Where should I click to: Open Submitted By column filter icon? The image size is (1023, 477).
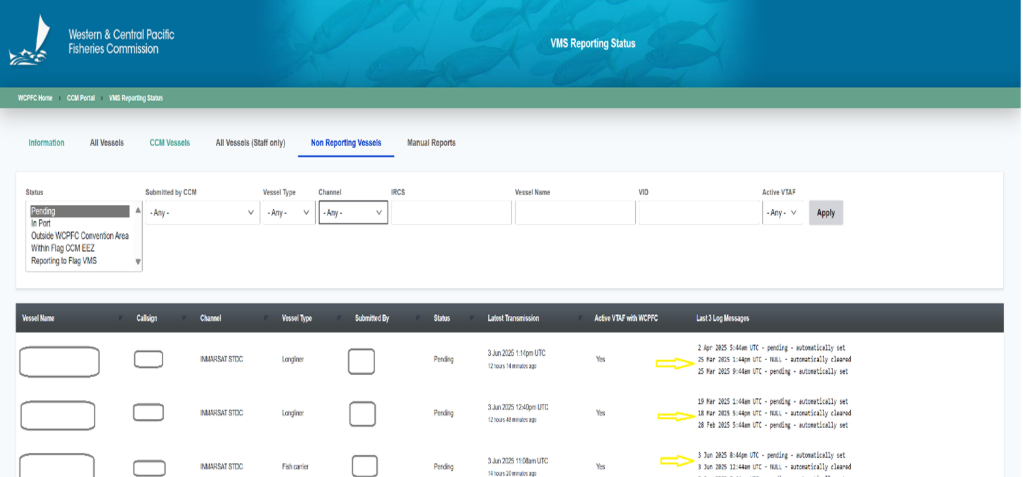(x=418, y=318)
